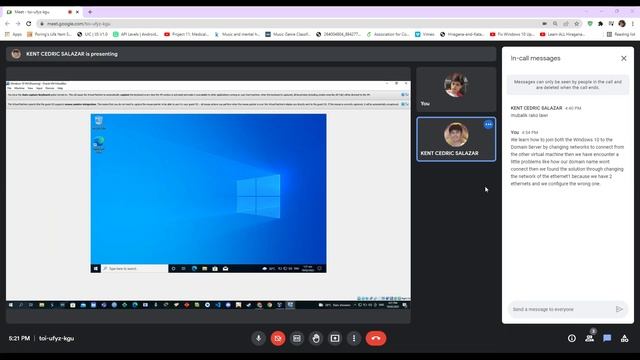This screenshot has height=360, width=640.
Task: Click the zoom magnifier icon in address bar
Action: coord(555,24)
